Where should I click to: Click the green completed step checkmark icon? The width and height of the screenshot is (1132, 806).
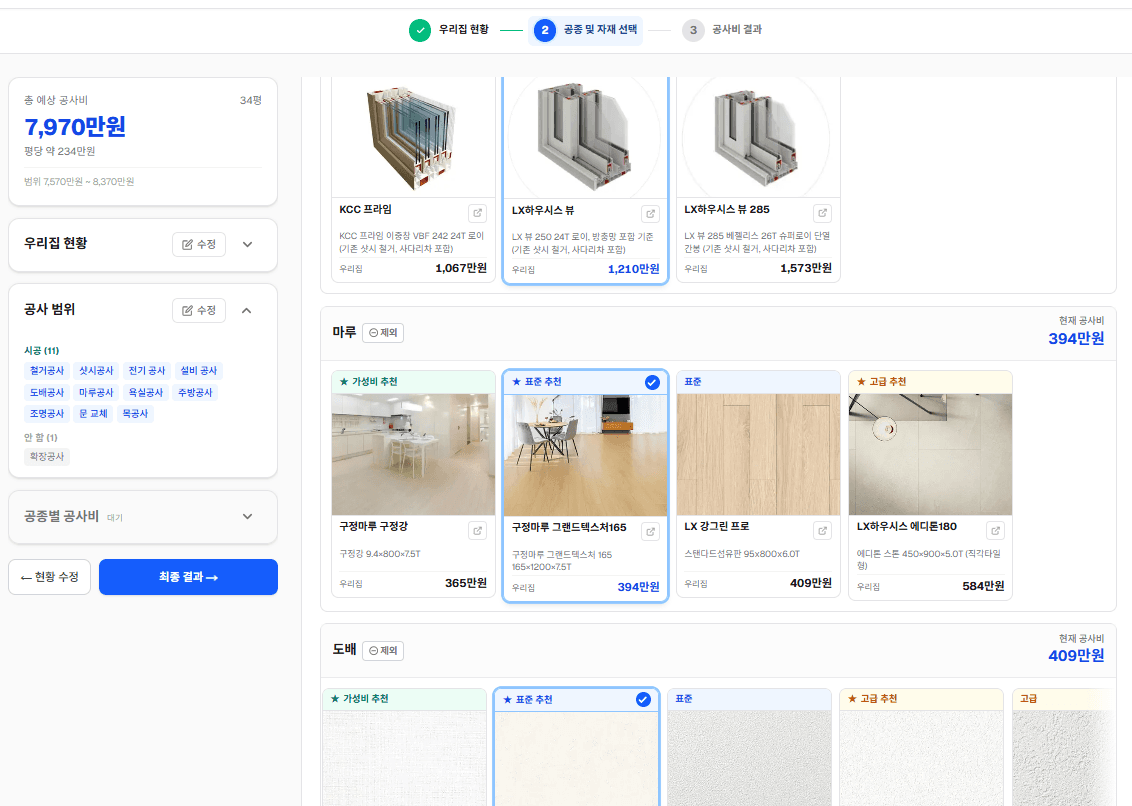(x=419, y=30)
